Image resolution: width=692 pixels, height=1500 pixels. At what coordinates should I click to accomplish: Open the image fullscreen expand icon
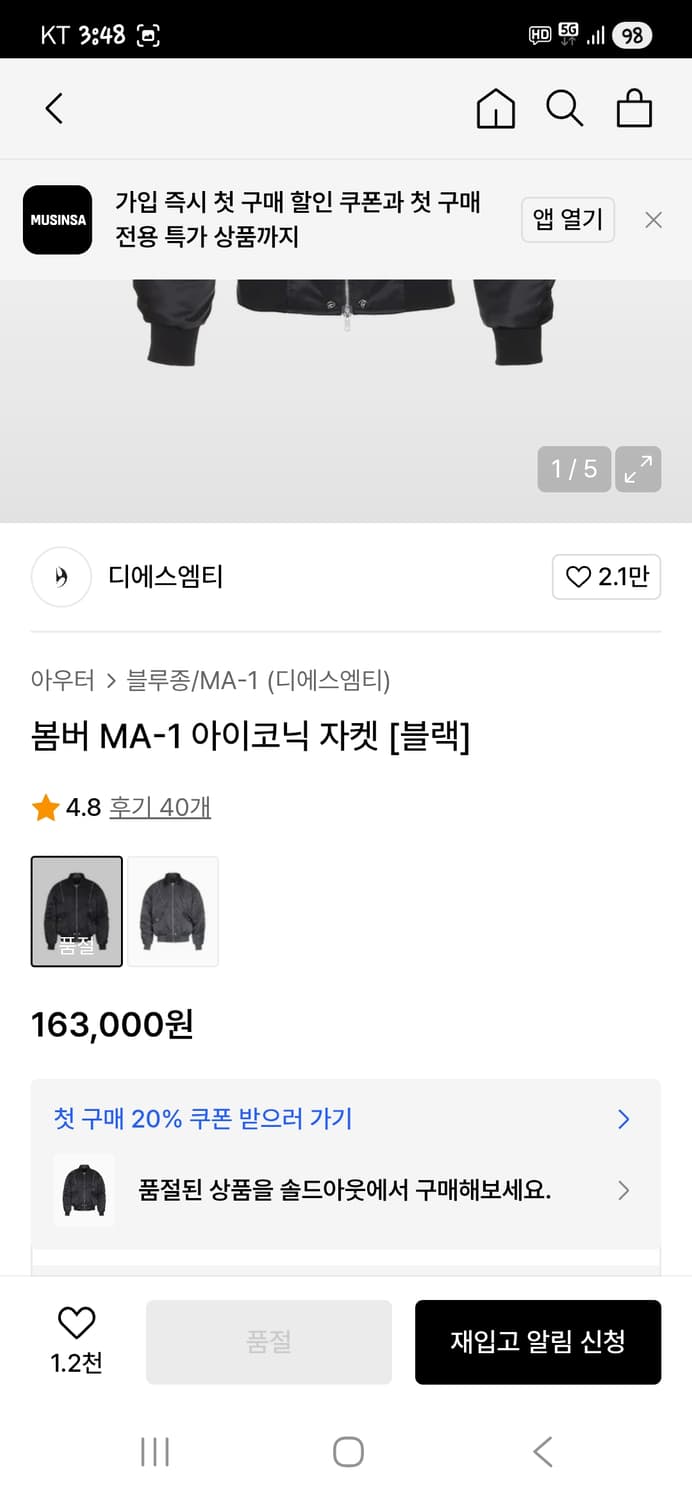coord(638,468)
